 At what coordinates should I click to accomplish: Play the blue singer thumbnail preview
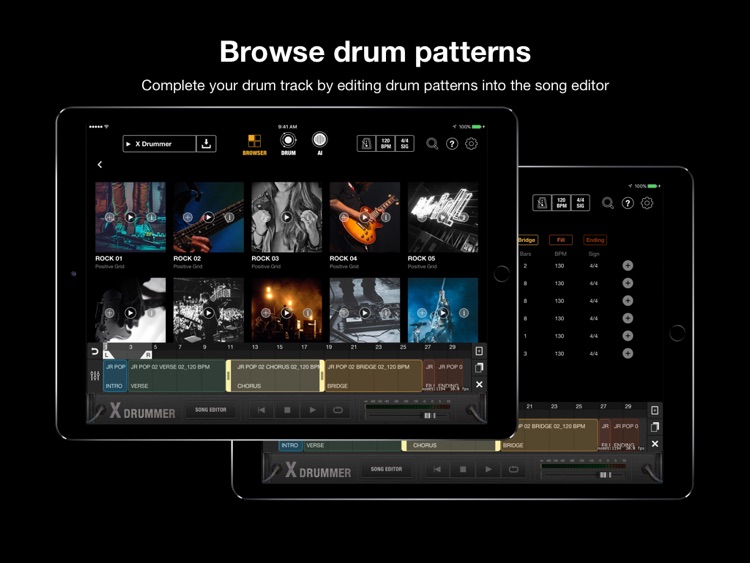pyautogui.click(x=443, y=313)
